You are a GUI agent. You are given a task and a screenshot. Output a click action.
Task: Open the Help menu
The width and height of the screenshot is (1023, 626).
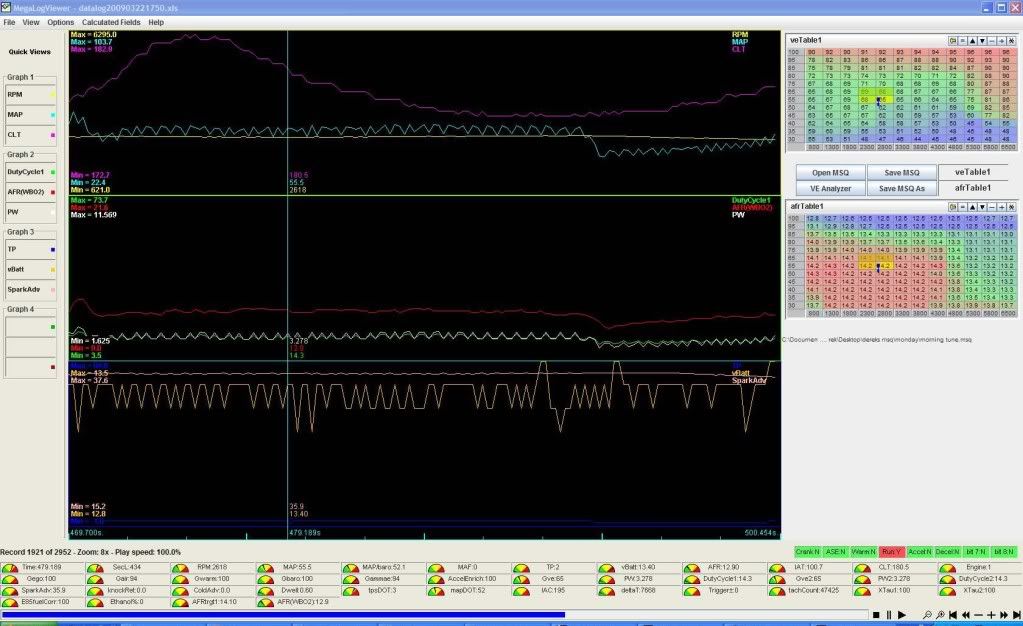coord(156,22)
